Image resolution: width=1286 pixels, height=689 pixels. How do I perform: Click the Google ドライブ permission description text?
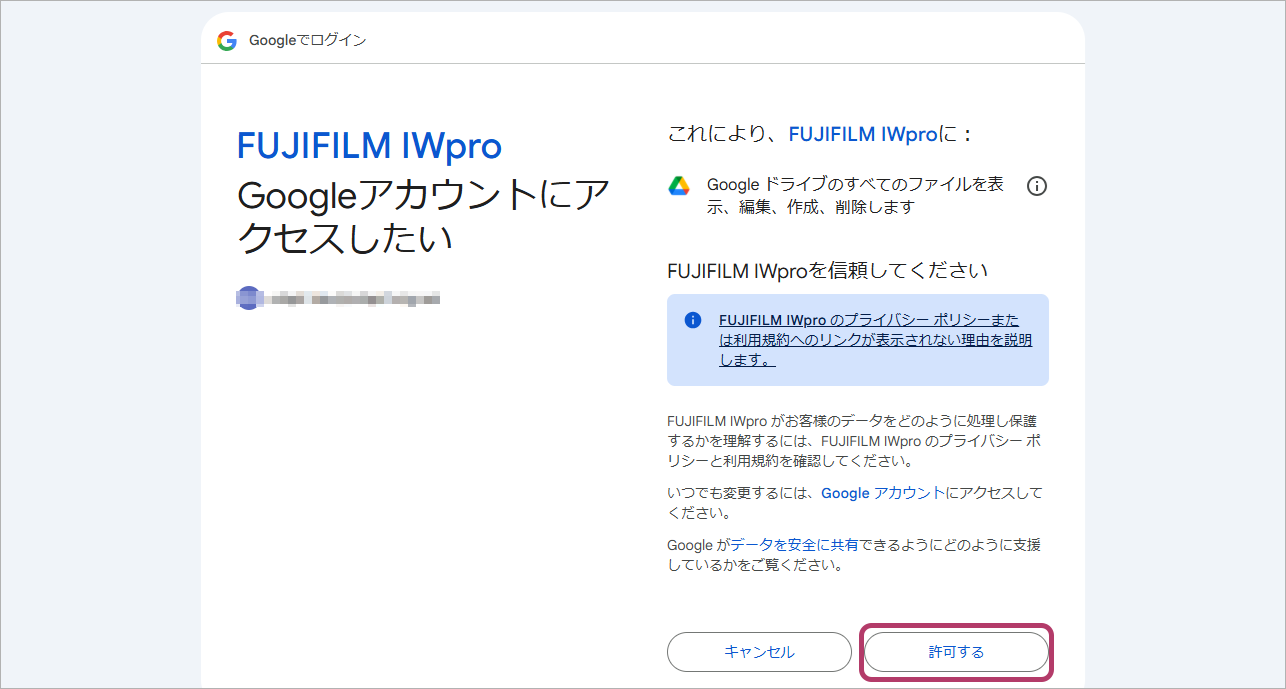[855, 196]
